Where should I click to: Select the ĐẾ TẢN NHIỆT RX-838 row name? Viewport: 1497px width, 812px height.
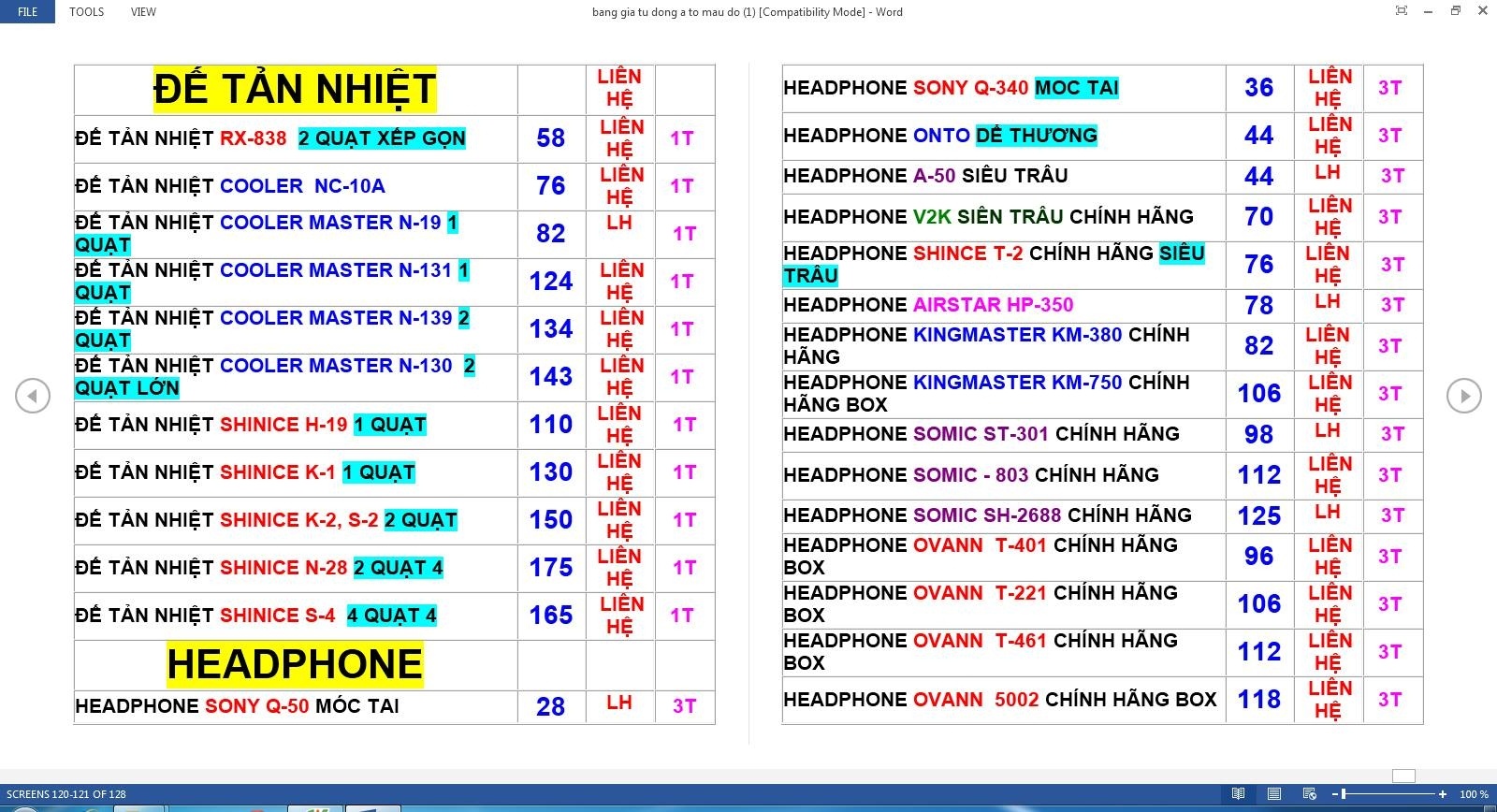[270, 138]
